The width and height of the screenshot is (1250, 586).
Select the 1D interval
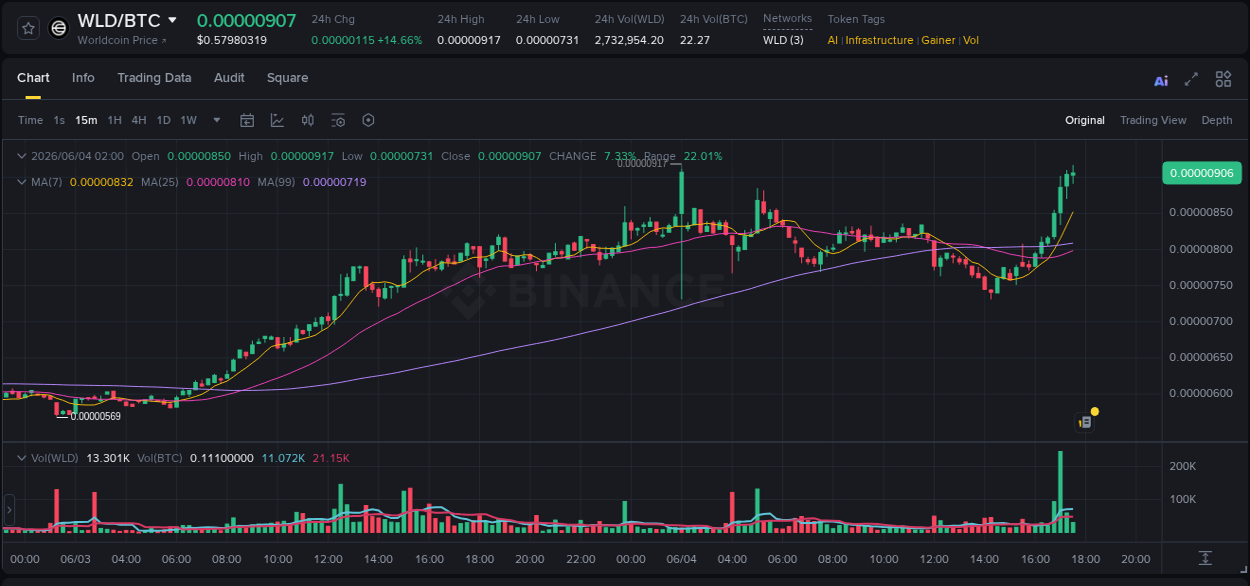coord(163,120)
